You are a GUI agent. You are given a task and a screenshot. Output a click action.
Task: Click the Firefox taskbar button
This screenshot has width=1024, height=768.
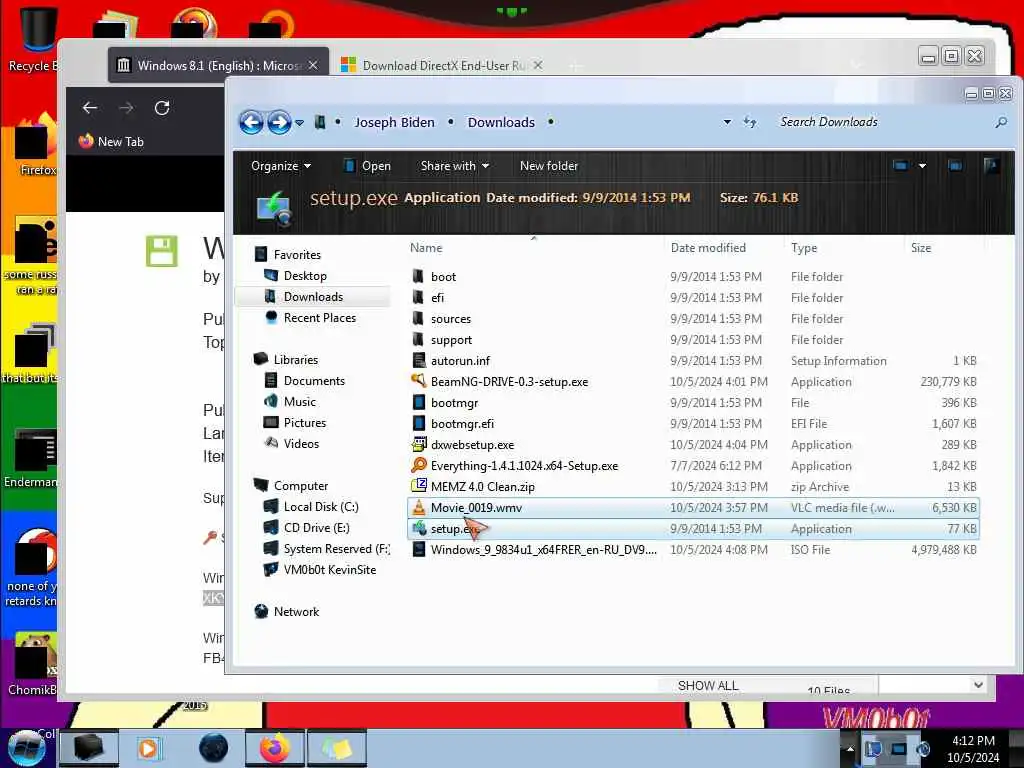pyautogui.click(x=275, y=748)
